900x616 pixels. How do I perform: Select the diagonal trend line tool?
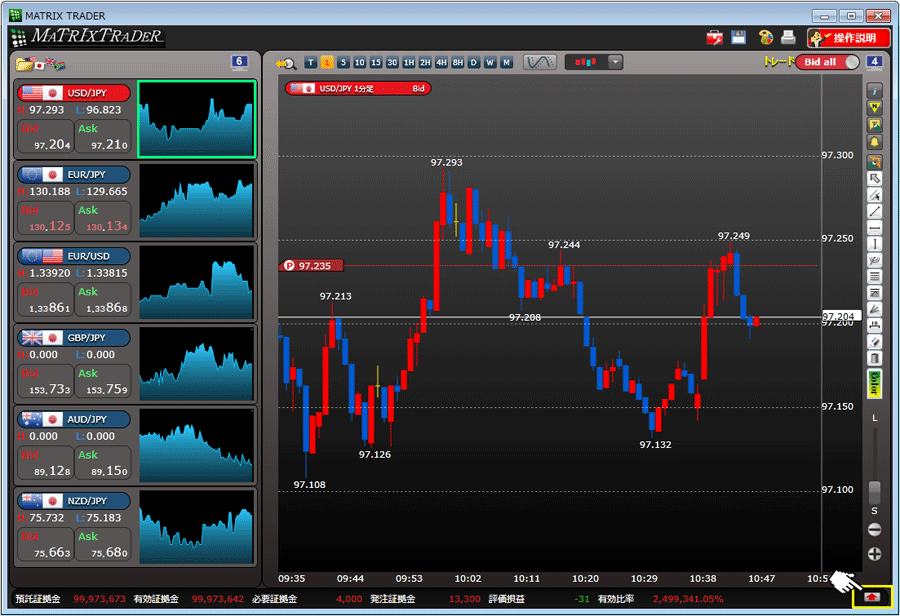coord(874,212)
